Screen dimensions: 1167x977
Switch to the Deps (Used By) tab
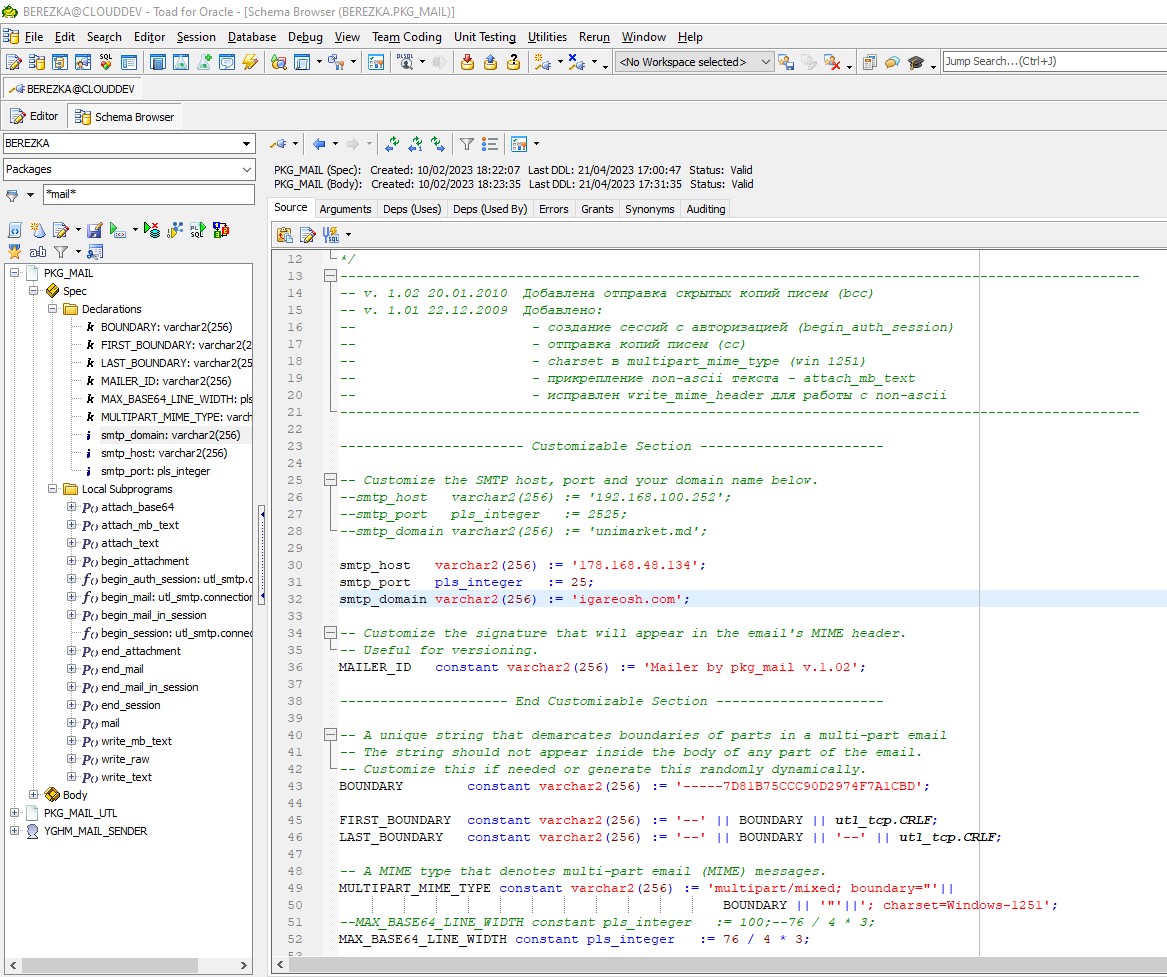click(x=490, y=209)
